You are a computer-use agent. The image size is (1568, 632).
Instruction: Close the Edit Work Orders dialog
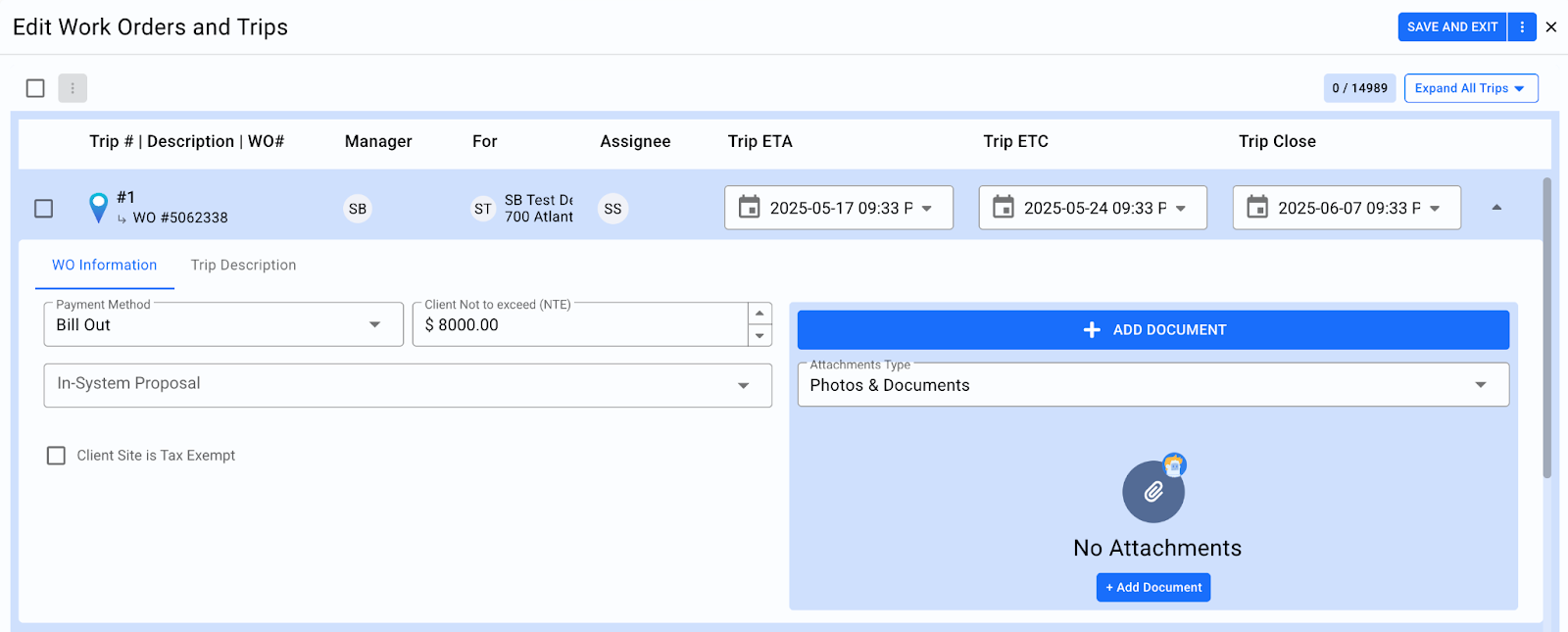[1551, 27]
